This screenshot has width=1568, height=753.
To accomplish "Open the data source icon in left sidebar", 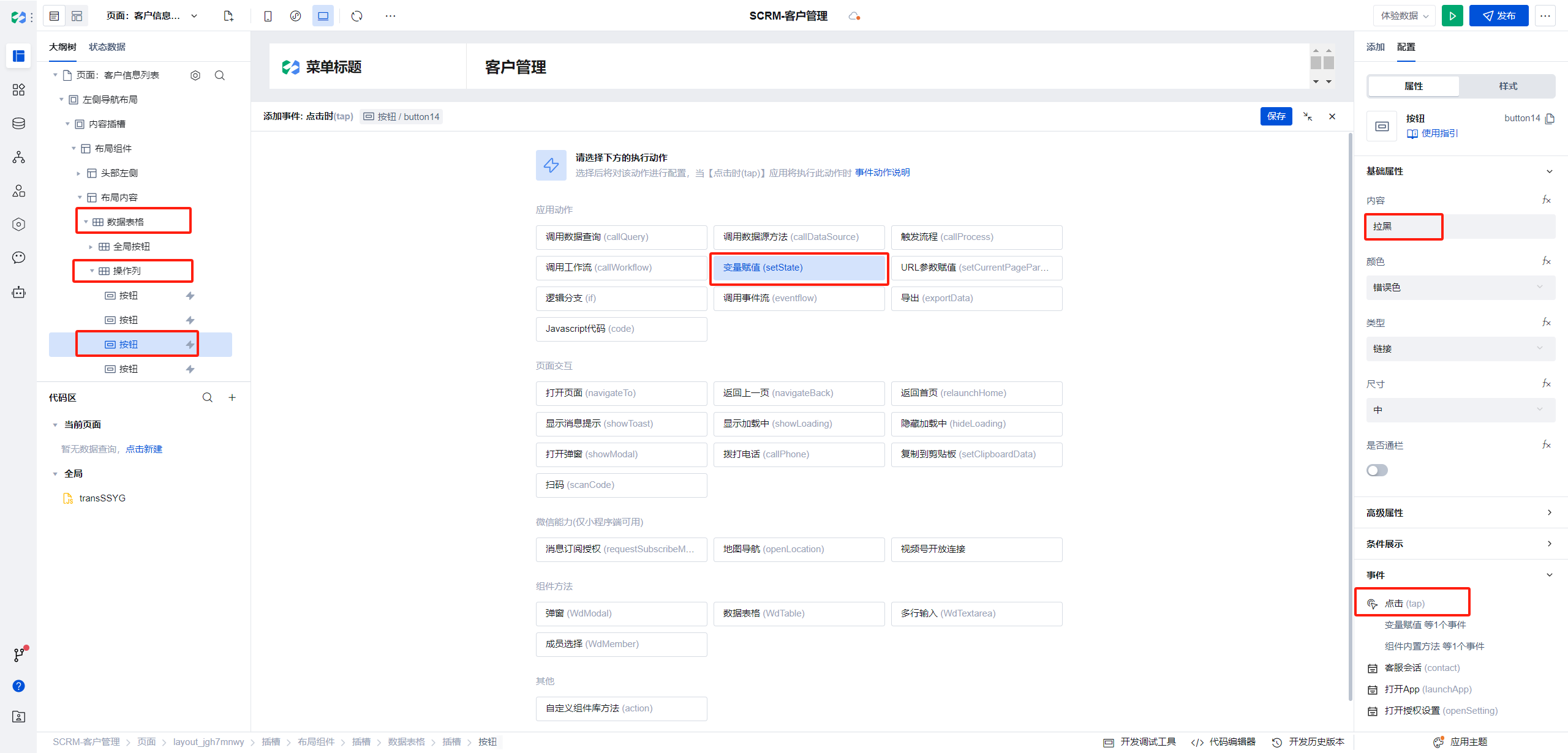I will tap(18, 124).
